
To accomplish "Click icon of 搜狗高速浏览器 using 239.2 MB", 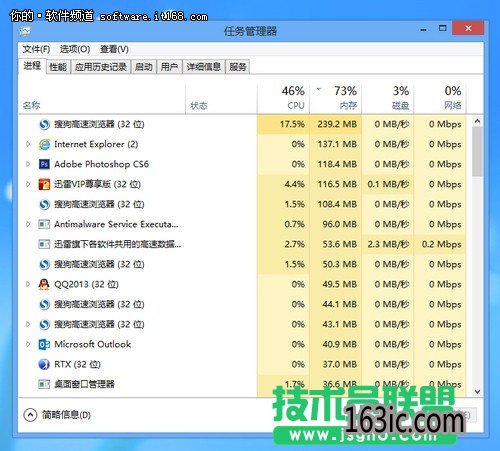I will point(44,124).
